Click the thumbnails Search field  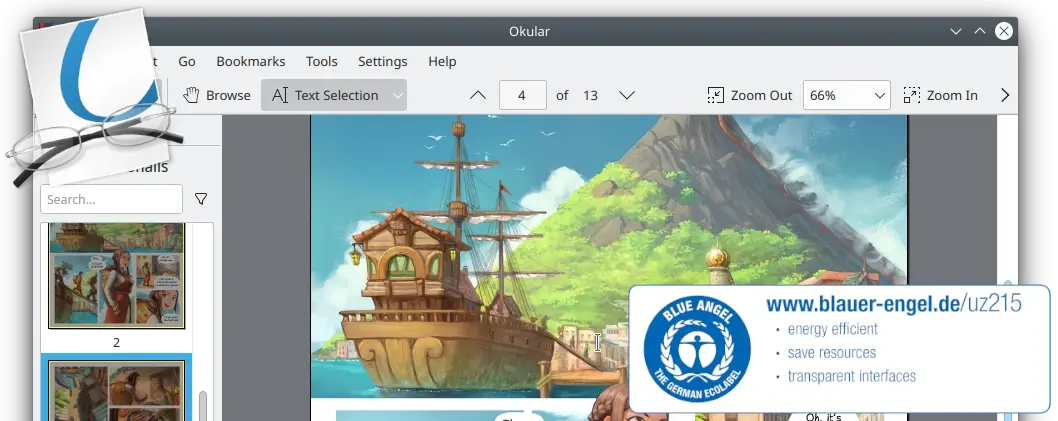[x=111, y=199]
